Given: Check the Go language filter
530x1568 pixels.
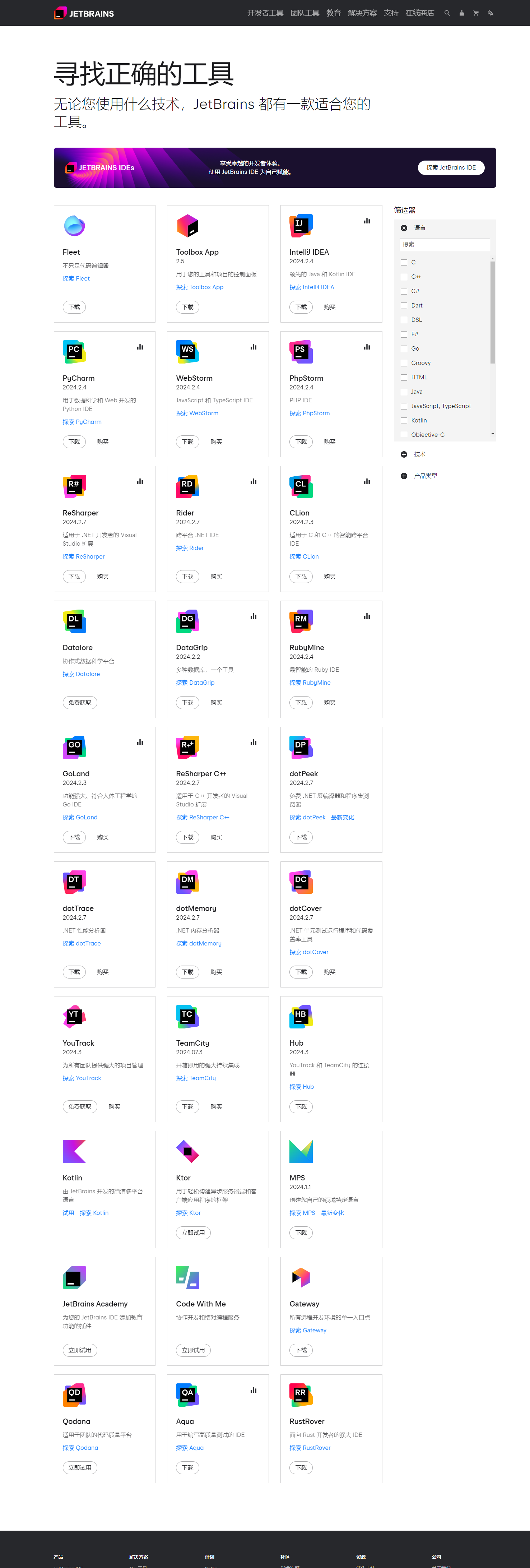Looking at the screenshot, I should click(404, 349).
